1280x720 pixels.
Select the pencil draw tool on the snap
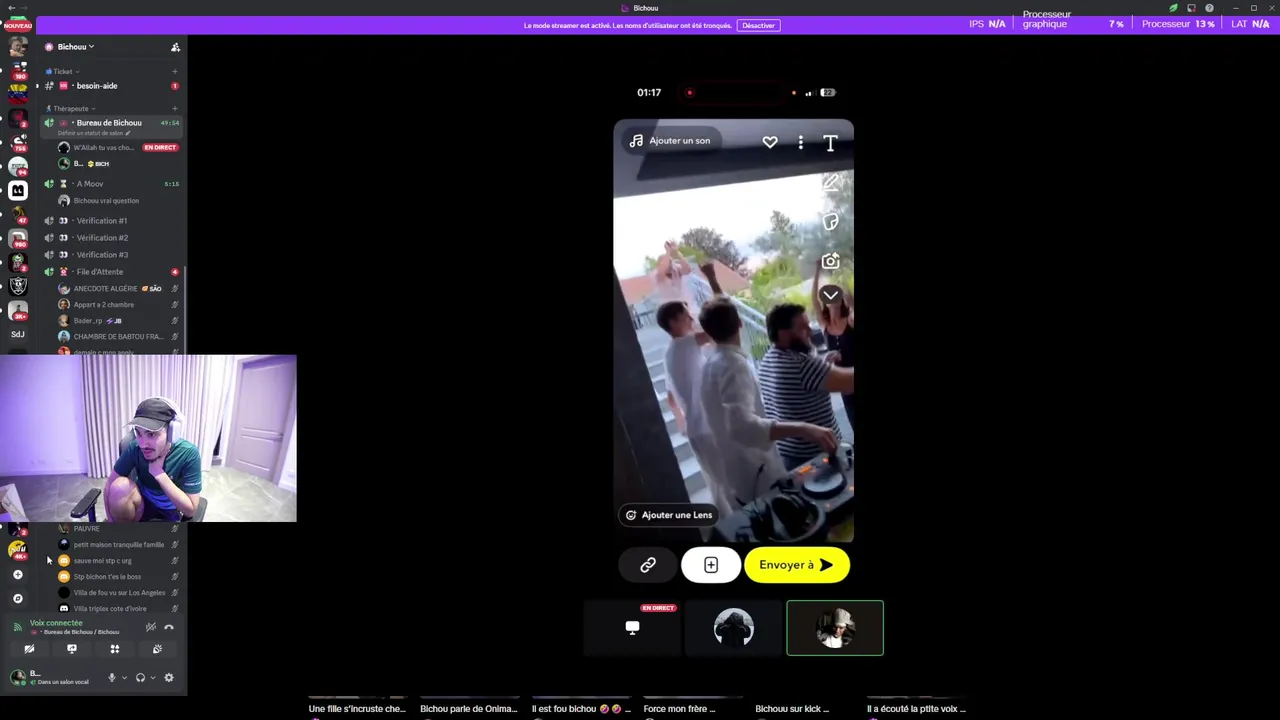[830, 183]
